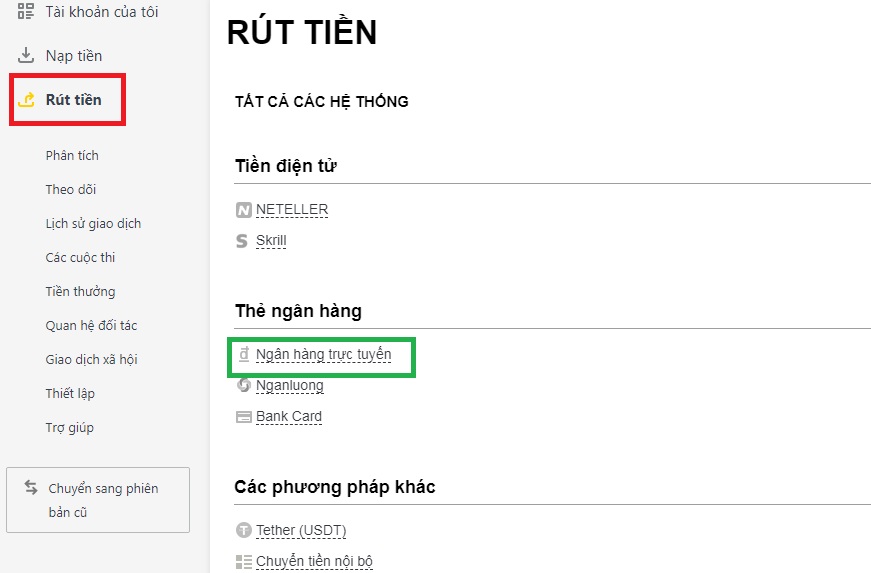Click the Tether USDT coin icon
This screenshot has height=573, width=871.
tap(243, 530)
